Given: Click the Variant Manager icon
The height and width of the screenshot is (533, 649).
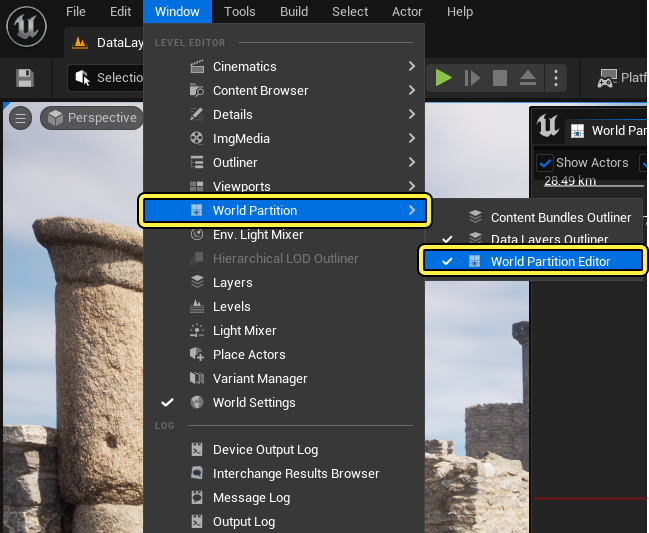Looking at the screenshot, I should pos(197,378).
